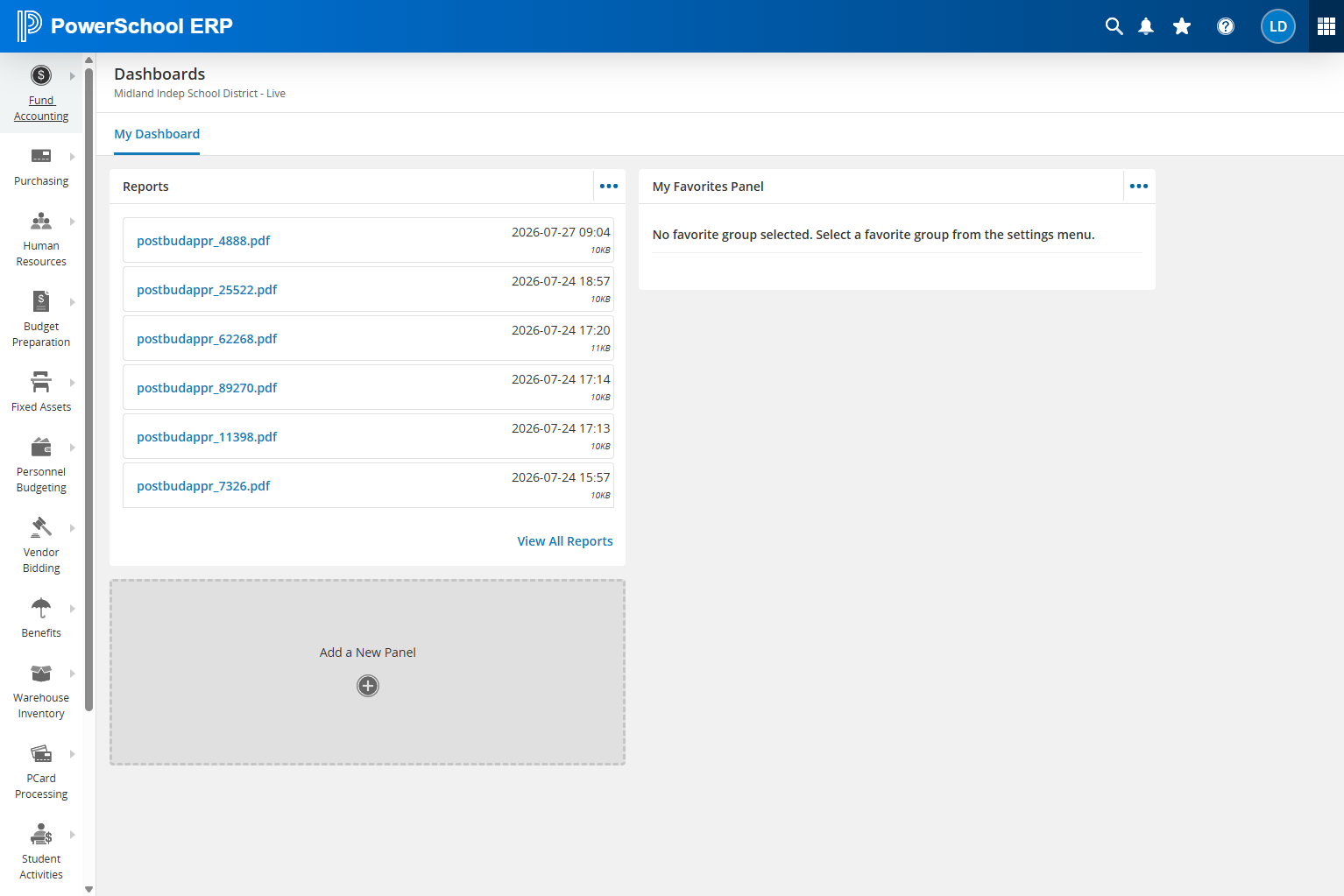Open the LD user profile avatar
Screen dimensions: 1344x896
click(1278, 26)
